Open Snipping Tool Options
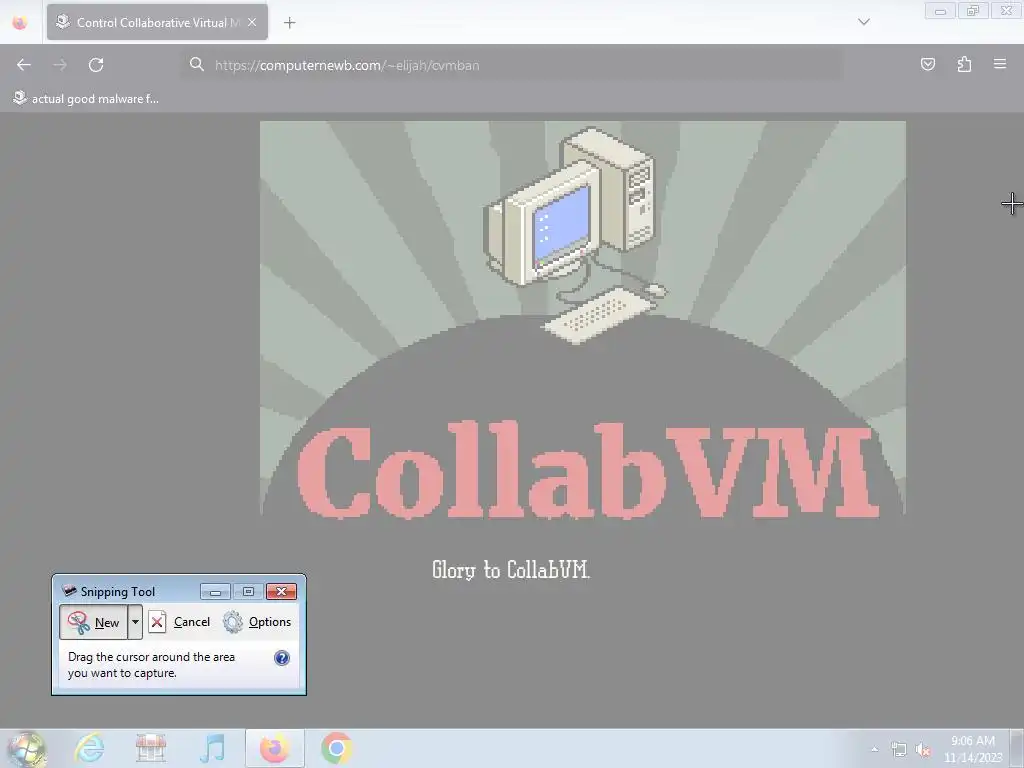The image size is (1024, 768). click(x=257, y=622)
